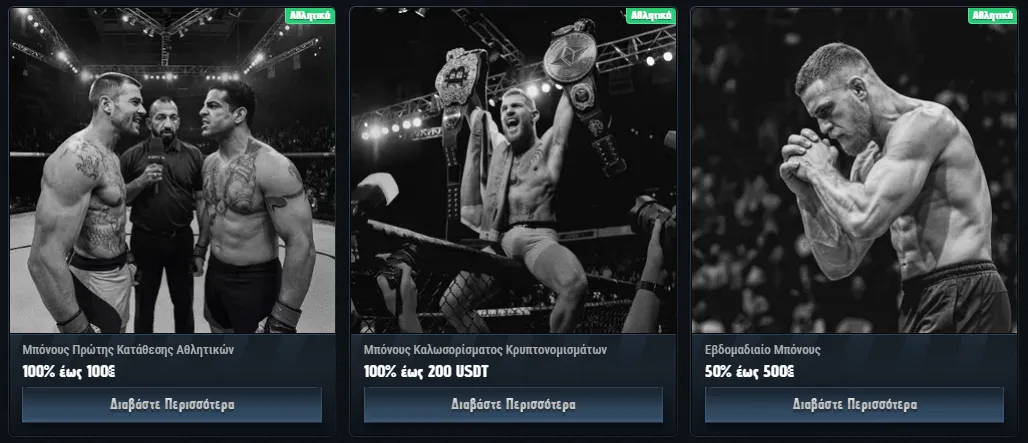Click the 50% έως 500€ offer text
The width and height of the screenshot is (1028, 443).
[x=749, y=372]
